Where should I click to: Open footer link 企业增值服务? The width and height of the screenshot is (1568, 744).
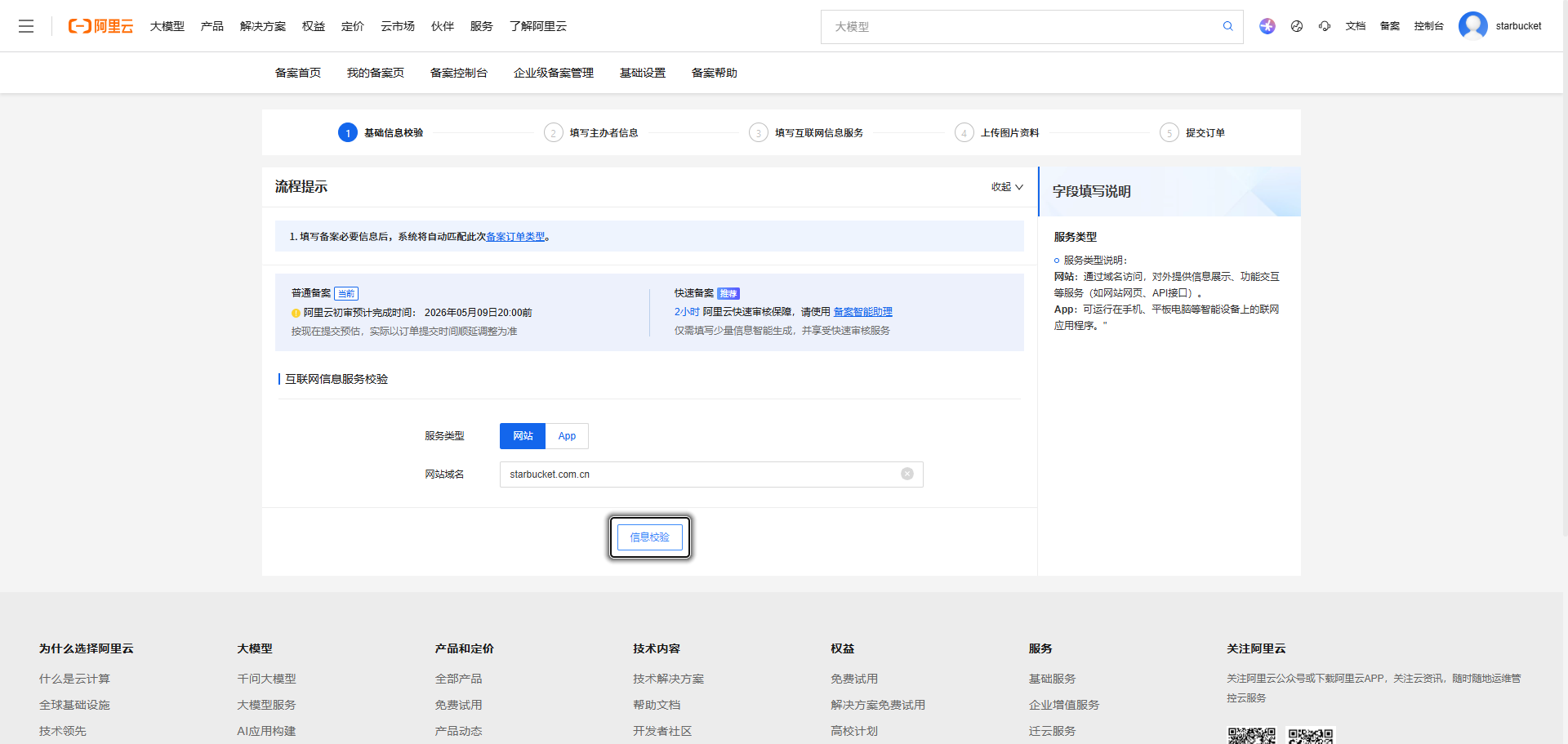coord(1064,705)
